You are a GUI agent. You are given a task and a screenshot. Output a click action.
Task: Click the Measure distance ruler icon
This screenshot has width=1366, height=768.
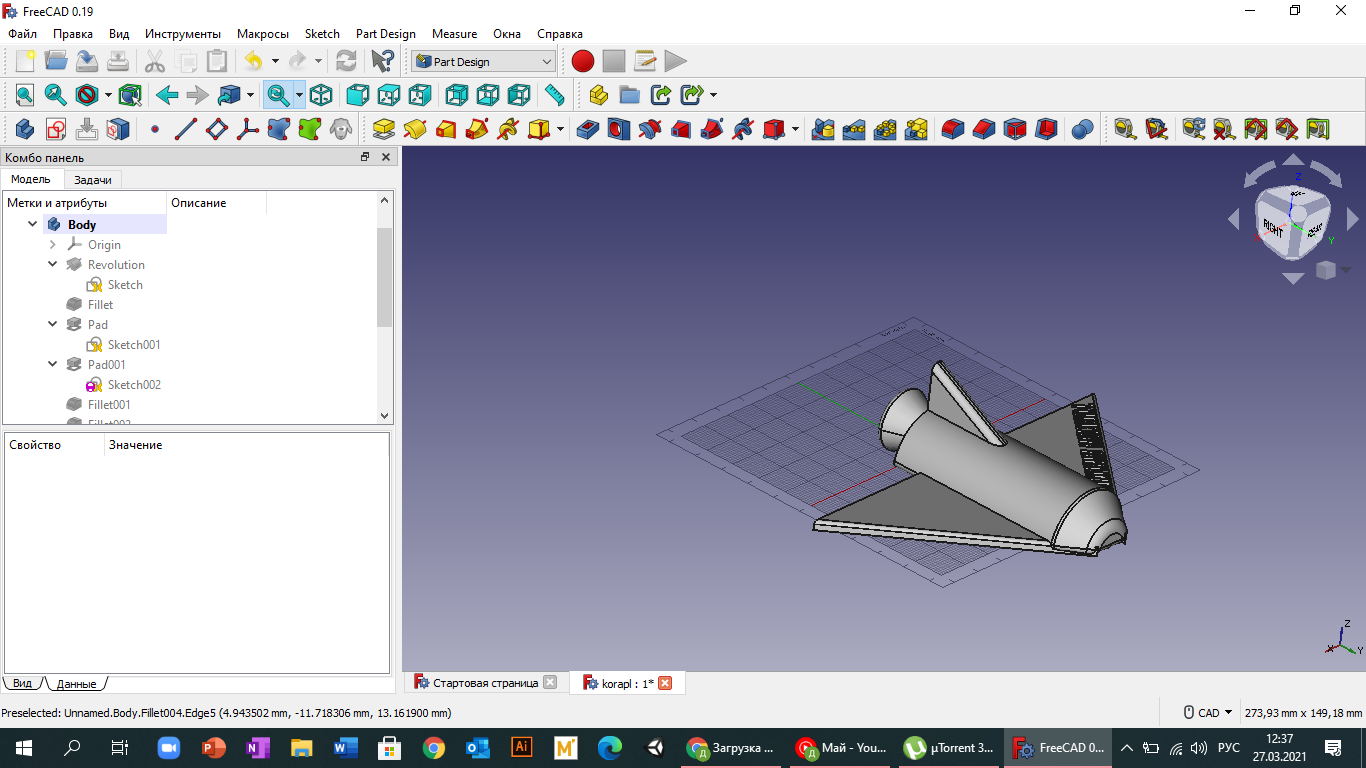click(x=554, y=95)
